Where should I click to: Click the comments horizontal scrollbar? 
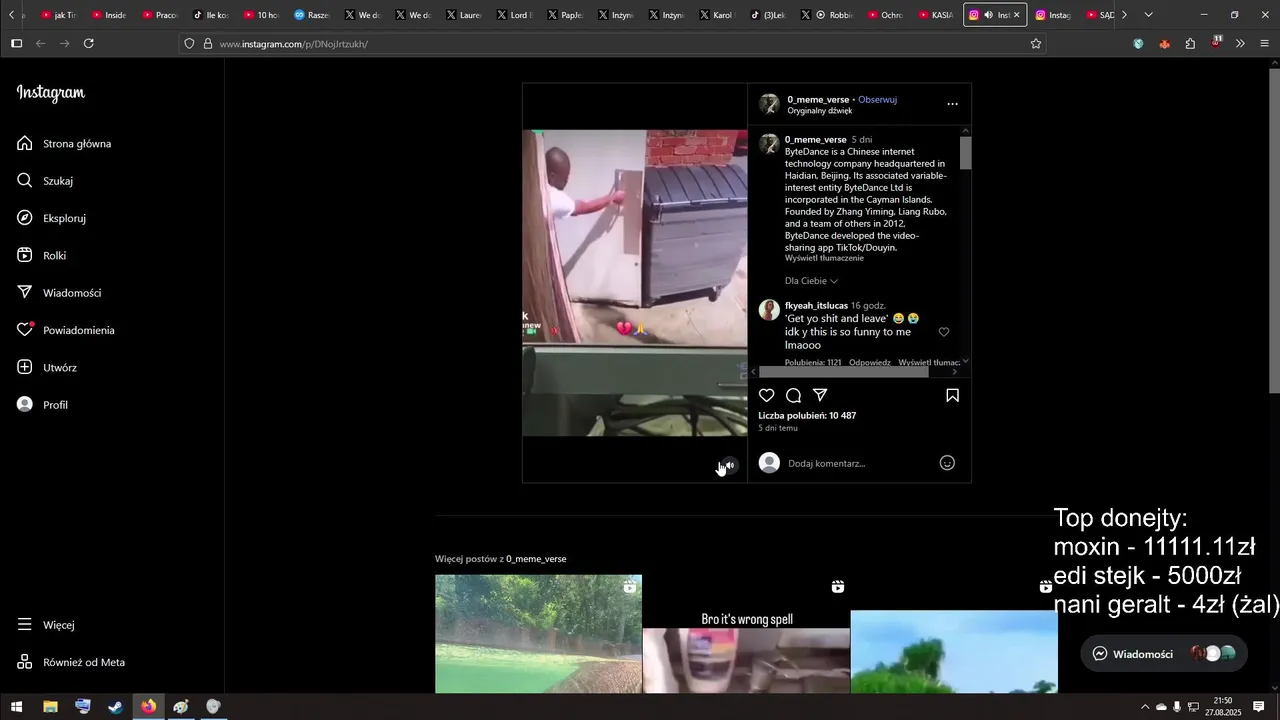843,372
